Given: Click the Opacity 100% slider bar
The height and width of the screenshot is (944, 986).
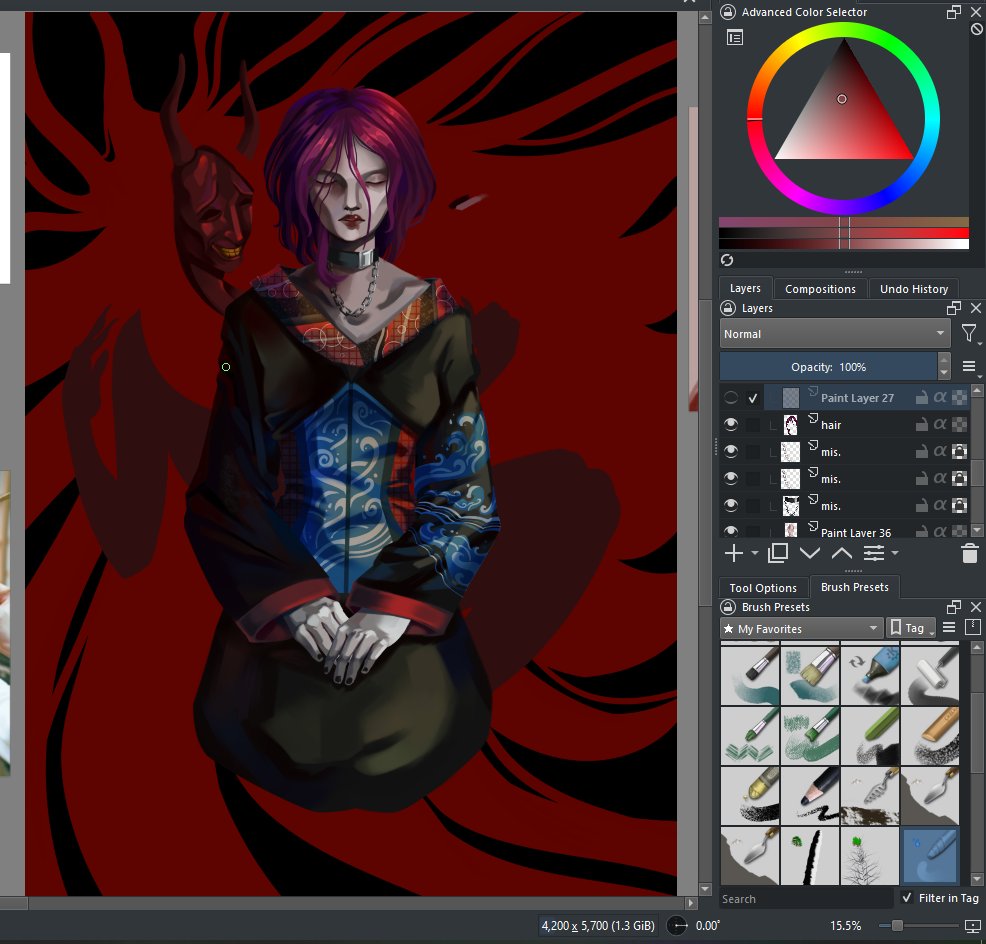Looking at the screenshot, I should (x=828, y=367).
